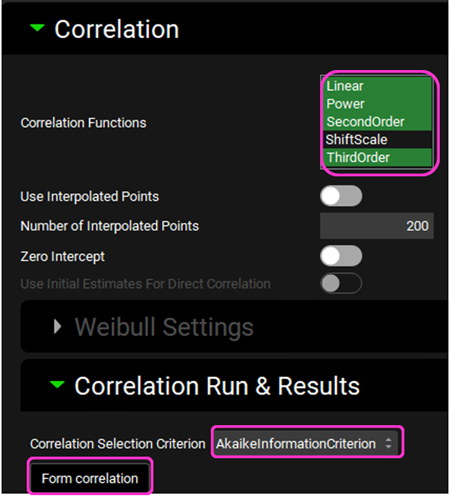Toggle Use Initial Estimates For Direct Correlation
450x496 pixels.
341,283
